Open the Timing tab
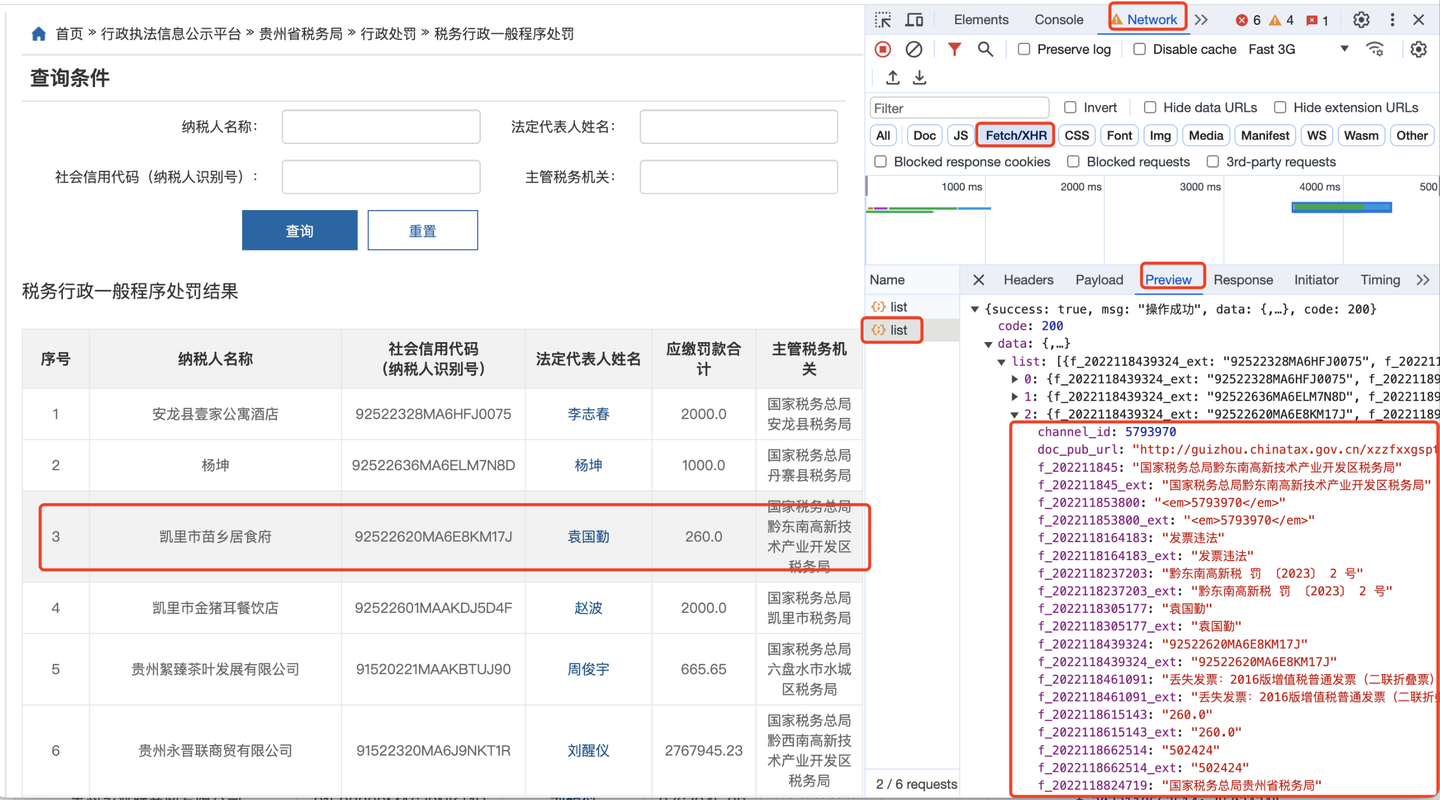Viewport: 1440px width, 800px height. 1380,280
